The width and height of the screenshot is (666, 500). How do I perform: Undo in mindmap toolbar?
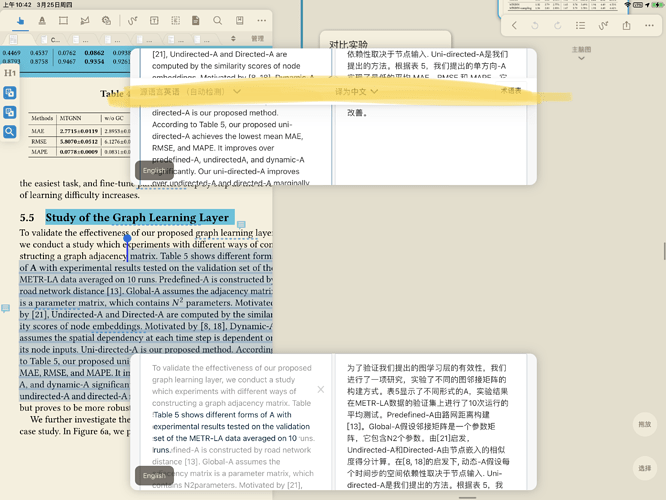click(535, 25)
